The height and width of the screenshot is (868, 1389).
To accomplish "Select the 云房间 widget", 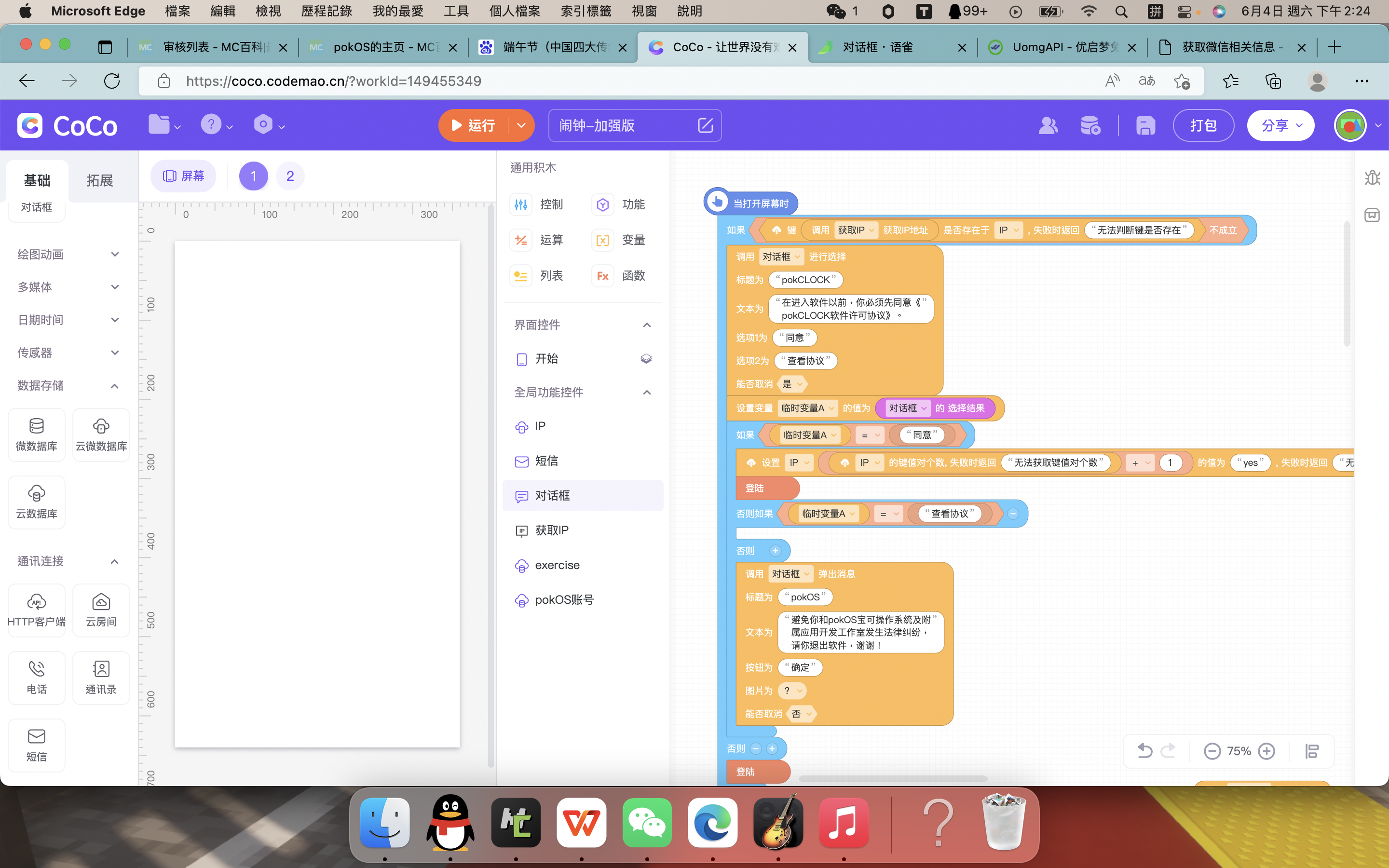I will 101,610.
